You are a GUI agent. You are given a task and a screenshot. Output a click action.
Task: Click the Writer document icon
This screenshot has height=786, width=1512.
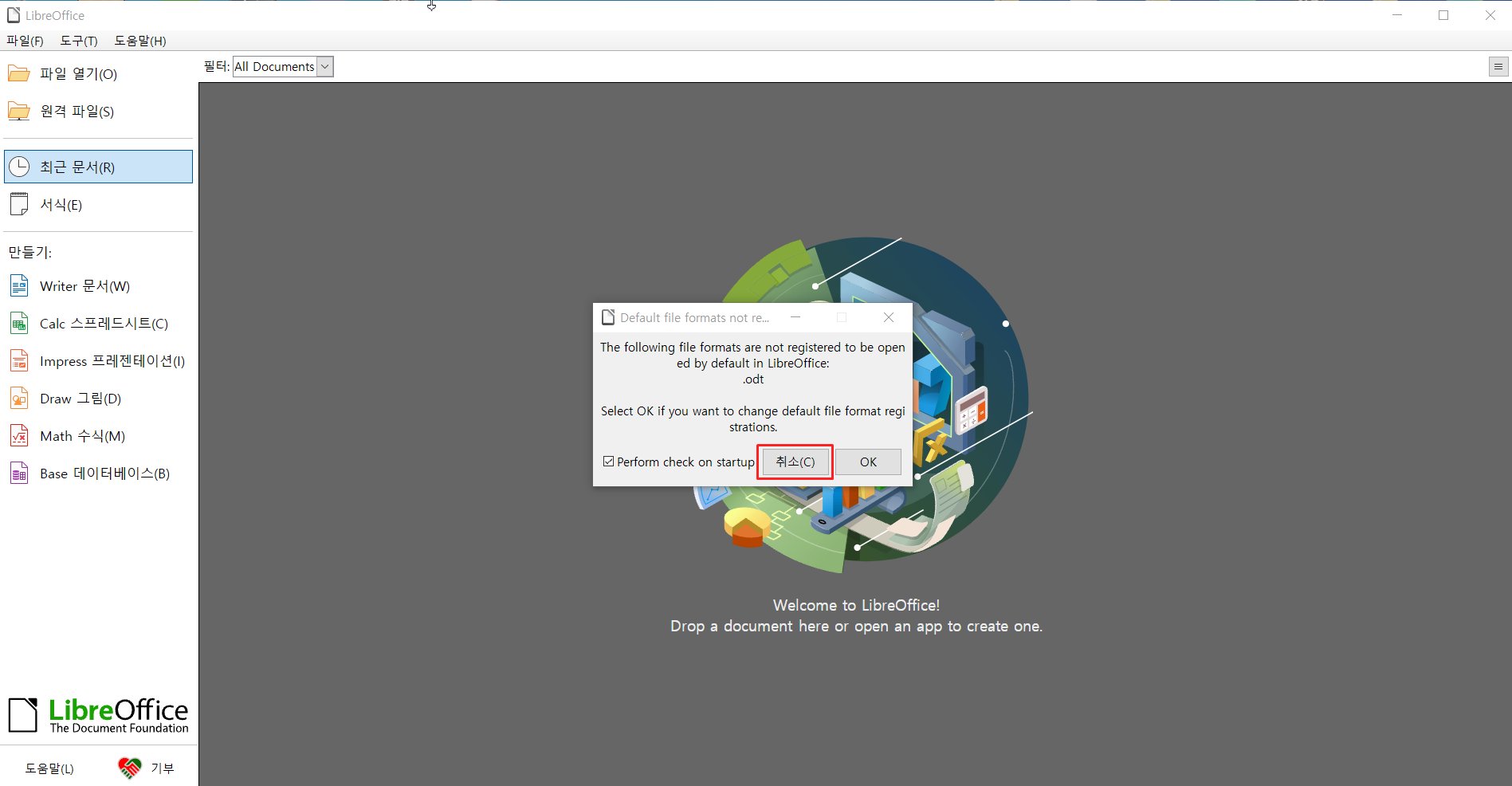click(19, 285)
